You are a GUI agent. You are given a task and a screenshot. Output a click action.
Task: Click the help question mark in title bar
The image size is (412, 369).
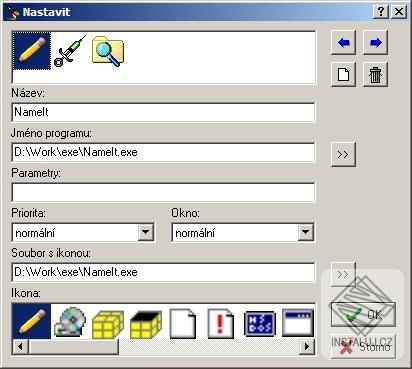tap(381, 12)
